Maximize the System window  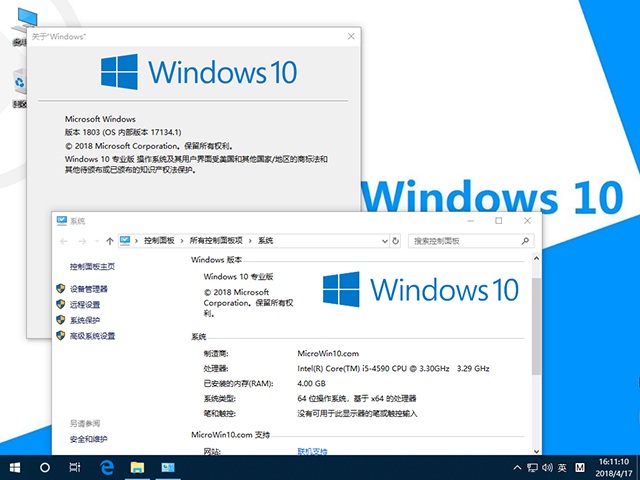[x=499, y=221]
